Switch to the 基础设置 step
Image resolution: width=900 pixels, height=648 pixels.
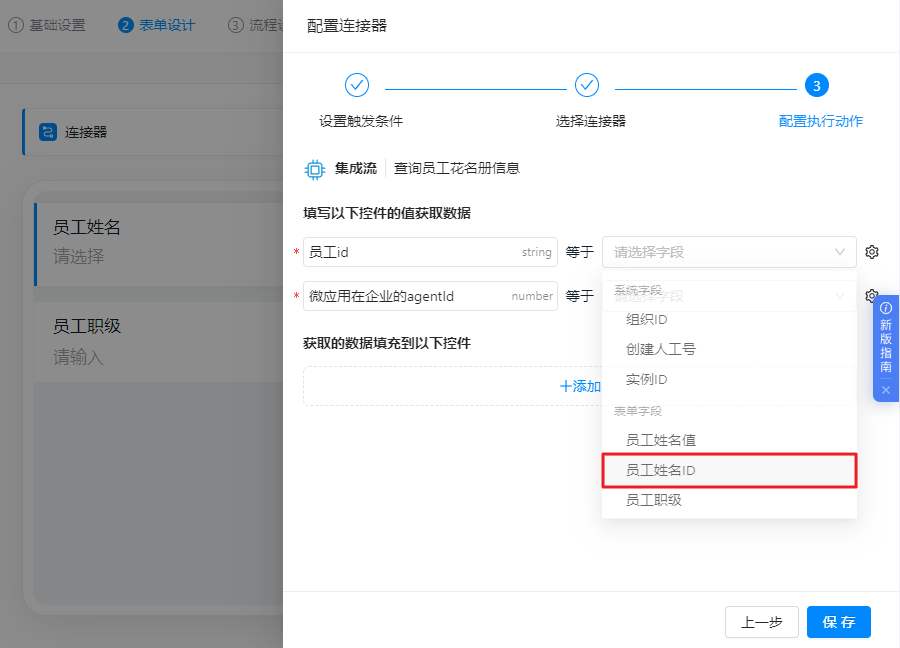(46, 24)
